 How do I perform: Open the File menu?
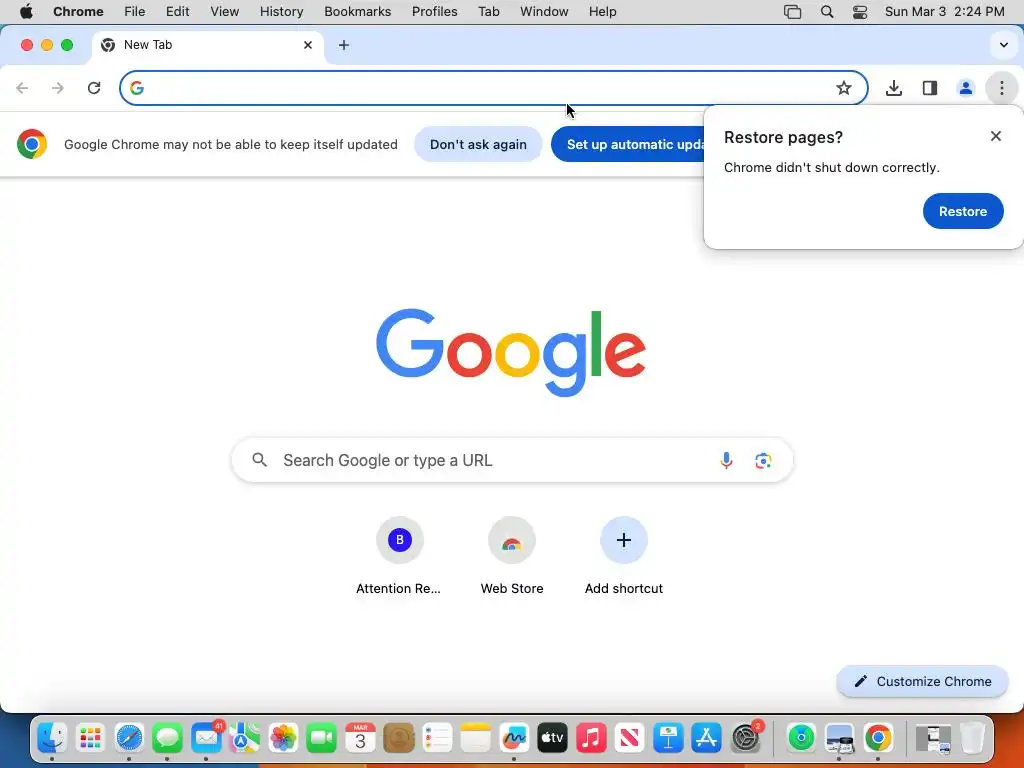135,12
